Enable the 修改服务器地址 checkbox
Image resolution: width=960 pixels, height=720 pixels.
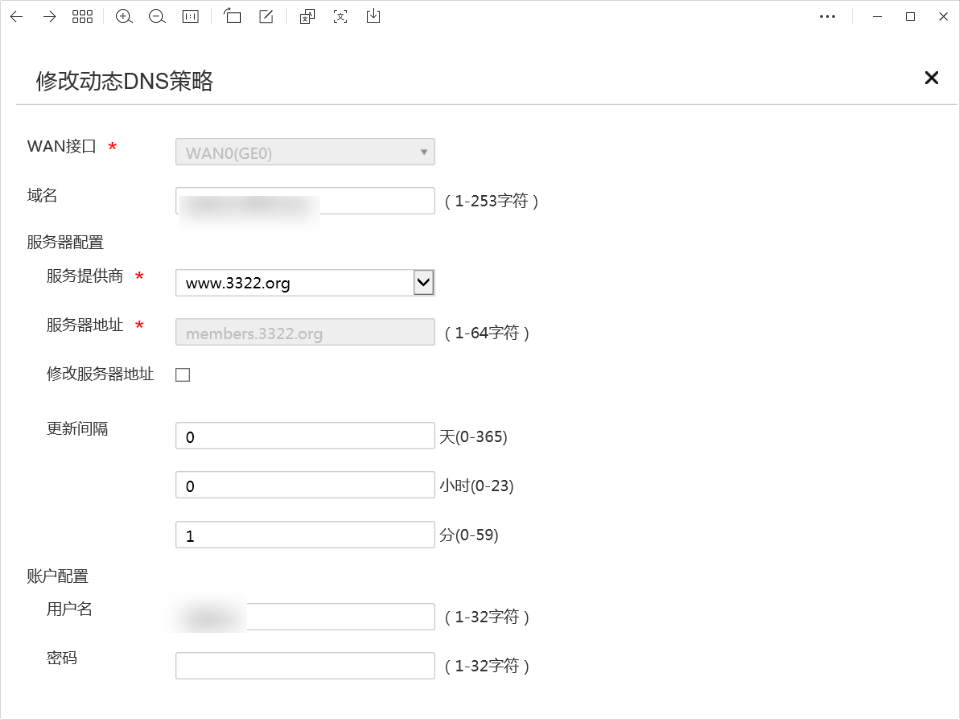tap(183, 375)
